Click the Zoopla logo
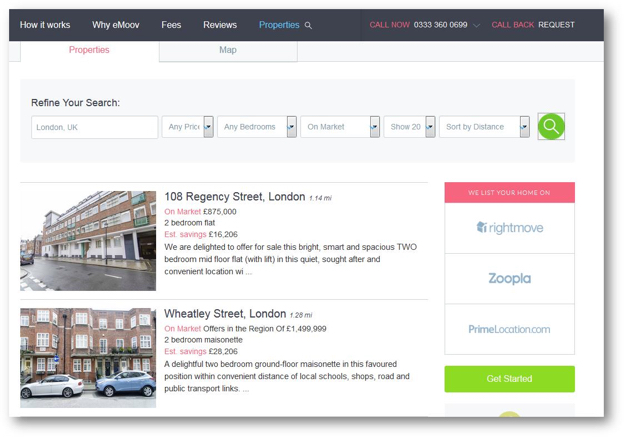This screenshot has width=624, height=437. click(x=509, y=279)
